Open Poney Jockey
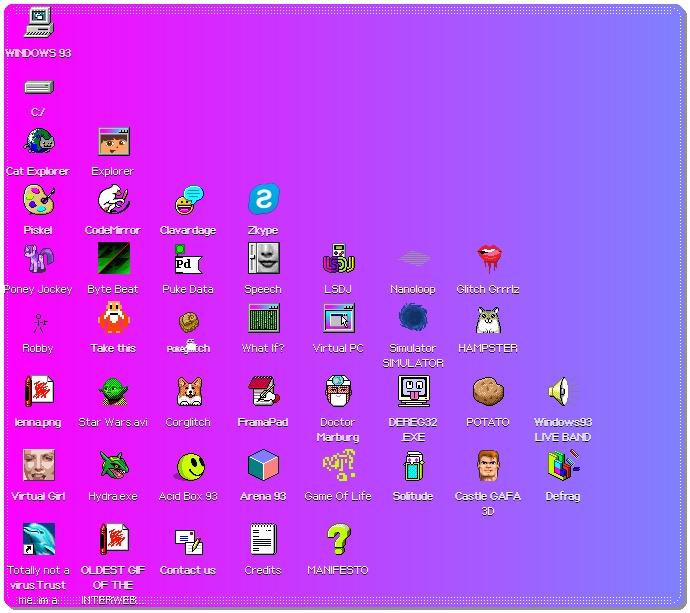690x613 pixels. point(39,258)
